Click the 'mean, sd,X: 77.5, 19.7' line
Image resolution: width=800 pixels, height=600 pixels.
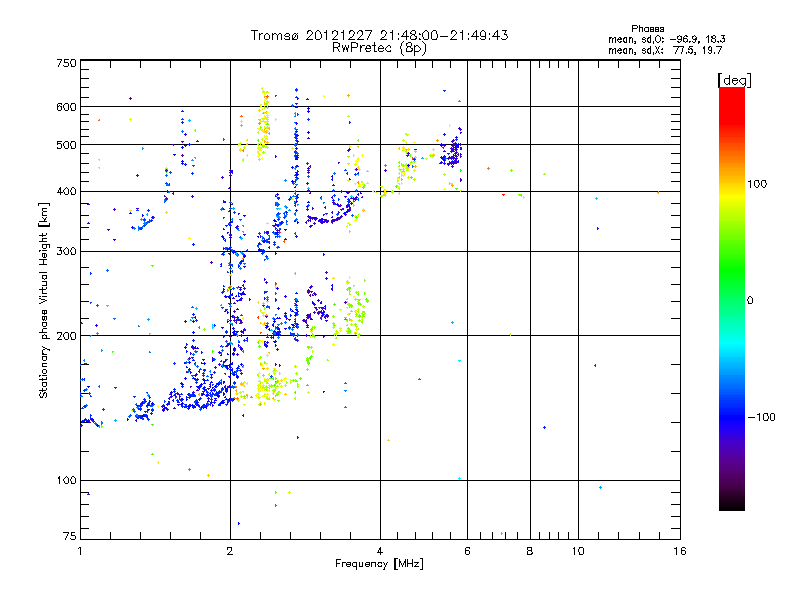pyautogui.click(x=665, y=50)
